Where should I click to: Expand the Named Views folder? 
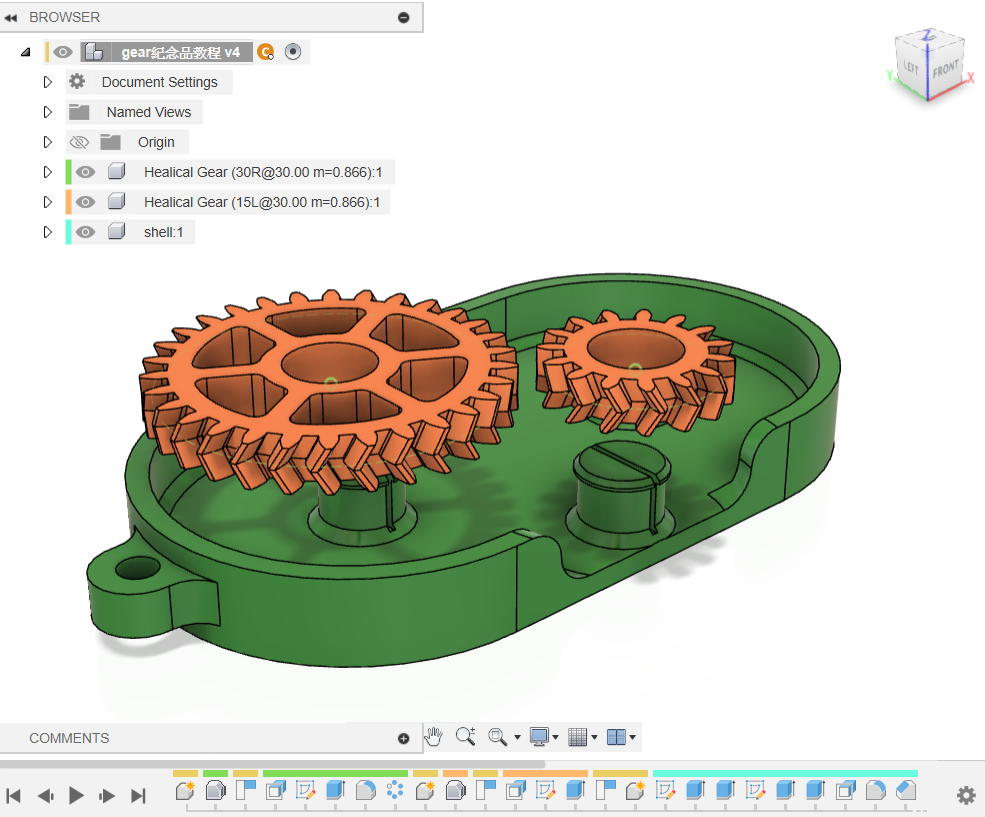47,112
